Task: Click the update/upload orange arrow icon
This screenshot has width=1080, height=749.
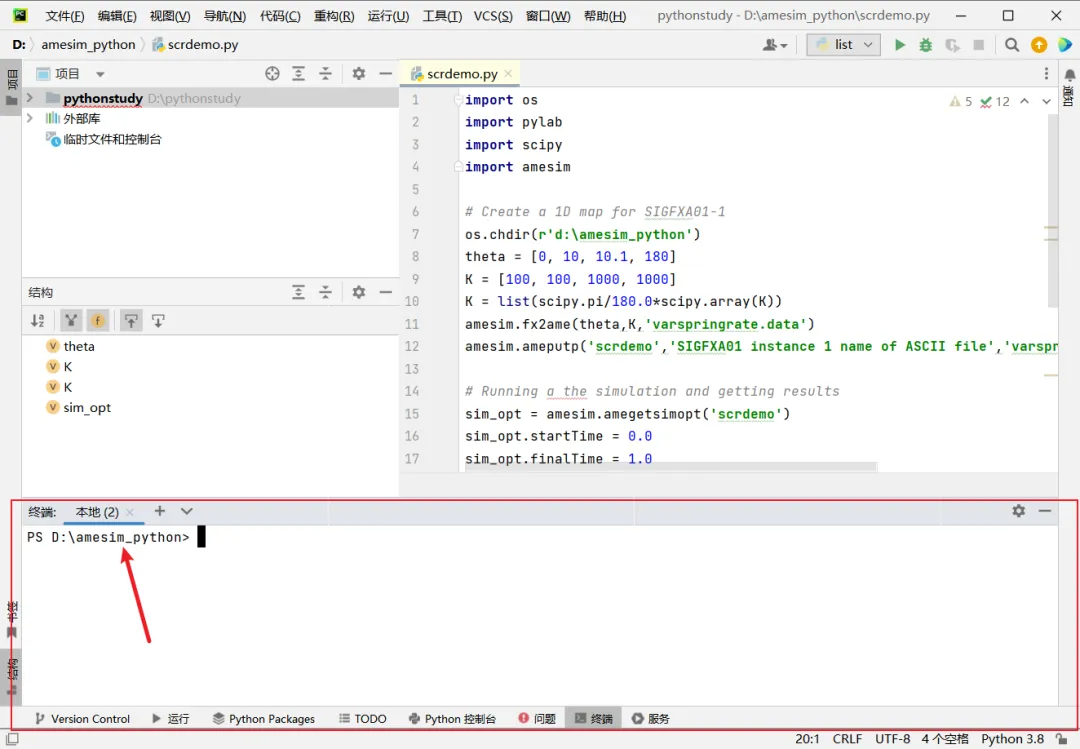Action: (x=1039, y=44)
